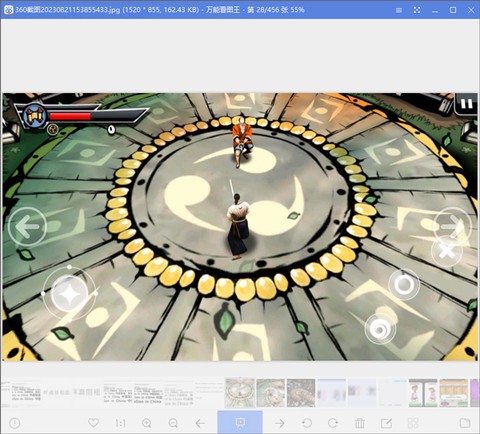Select the currently highlighted arena thumbnail
Screen dimensions: 480x434
[x=240, y=393]
